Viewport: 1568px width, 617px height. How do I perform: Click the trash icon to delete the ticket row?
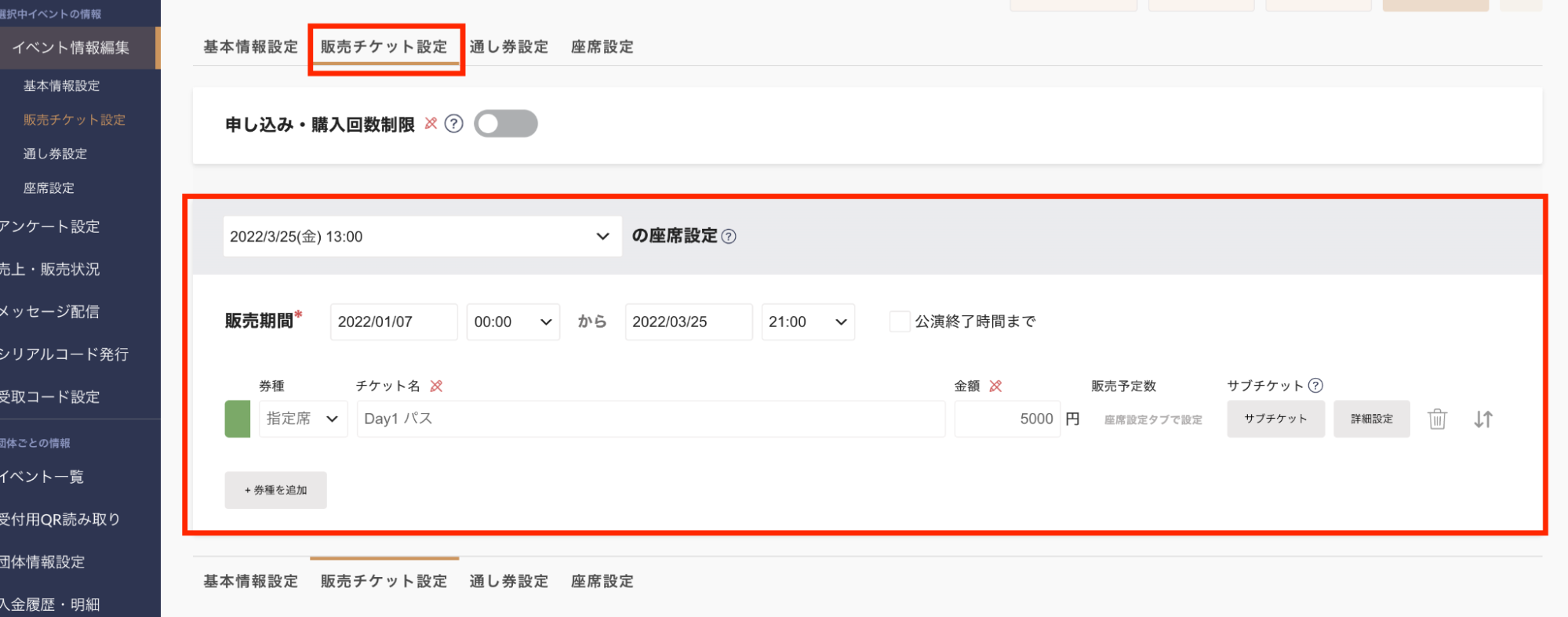(x=1436, y=419)
